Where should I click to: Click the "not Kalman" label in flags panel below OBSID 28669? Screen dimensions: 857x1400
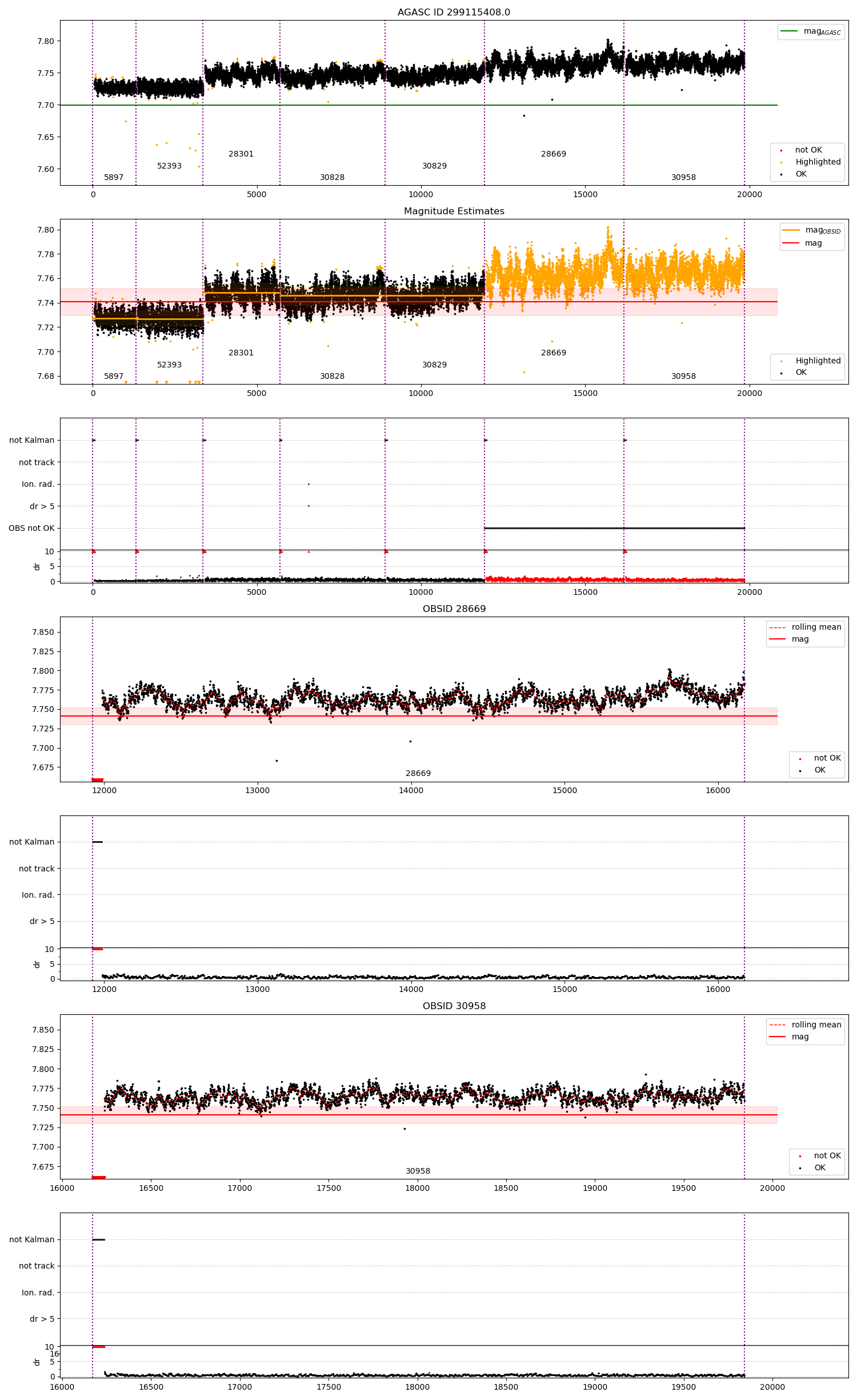(x=32, y=842)
